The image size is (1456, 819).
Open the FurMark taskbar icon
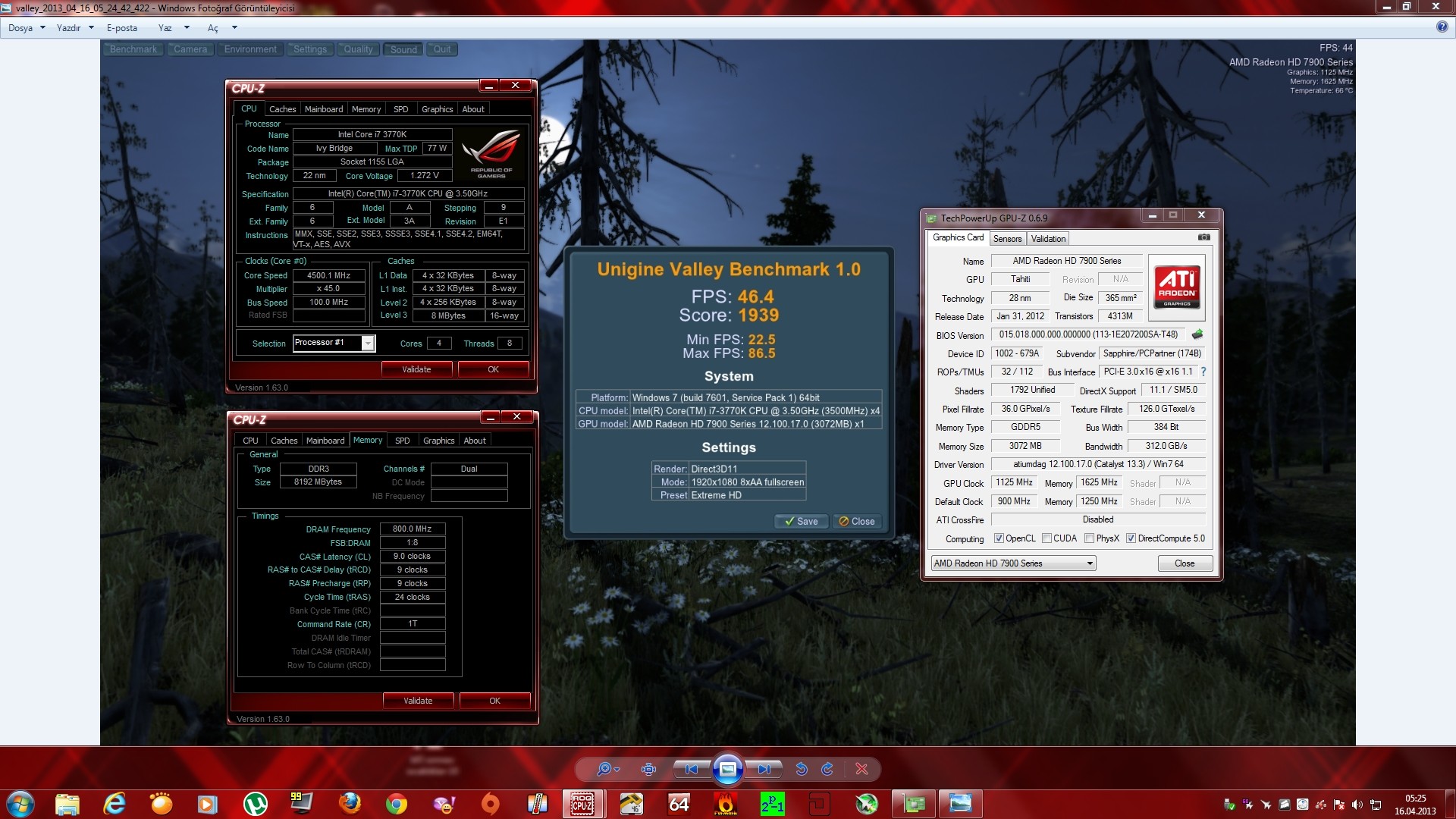coord(726,804)
